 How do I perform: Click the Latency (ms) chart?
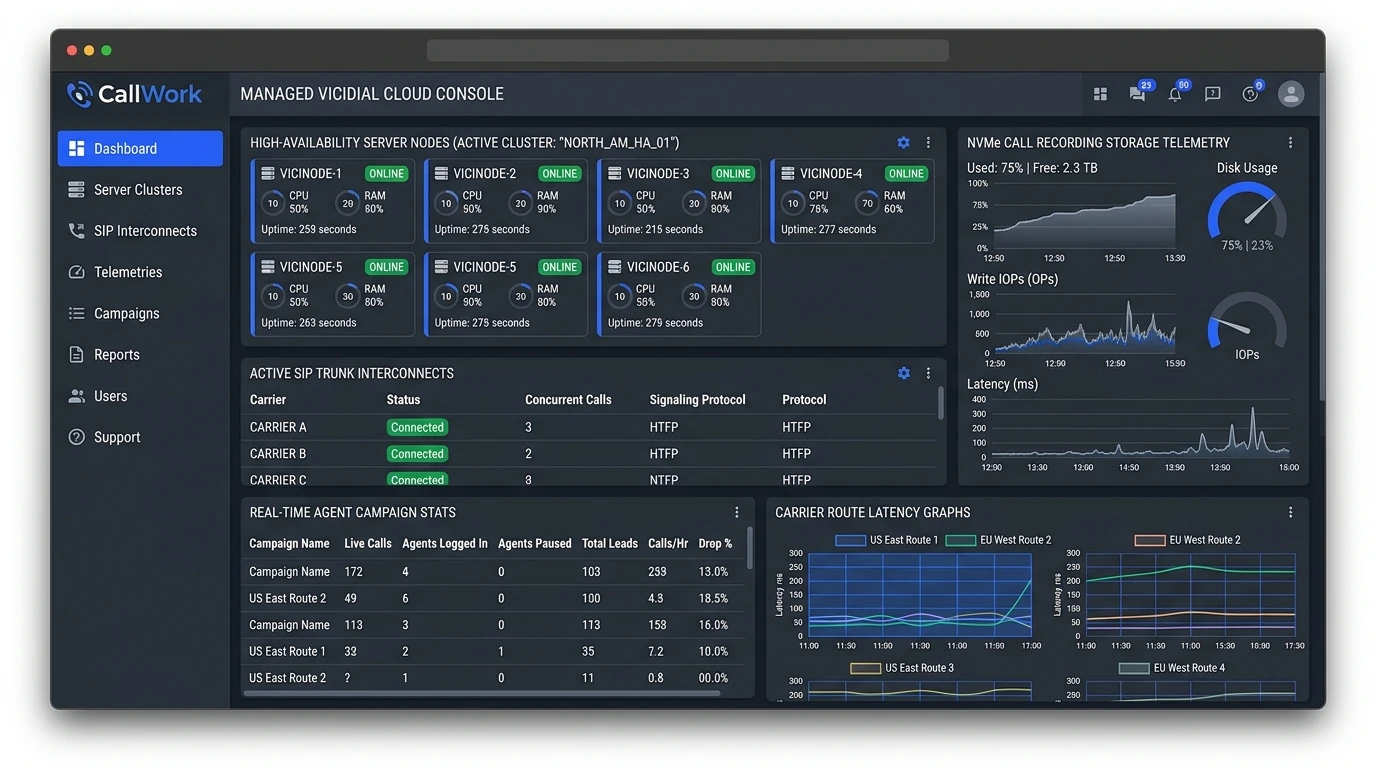coord(1140,428)
